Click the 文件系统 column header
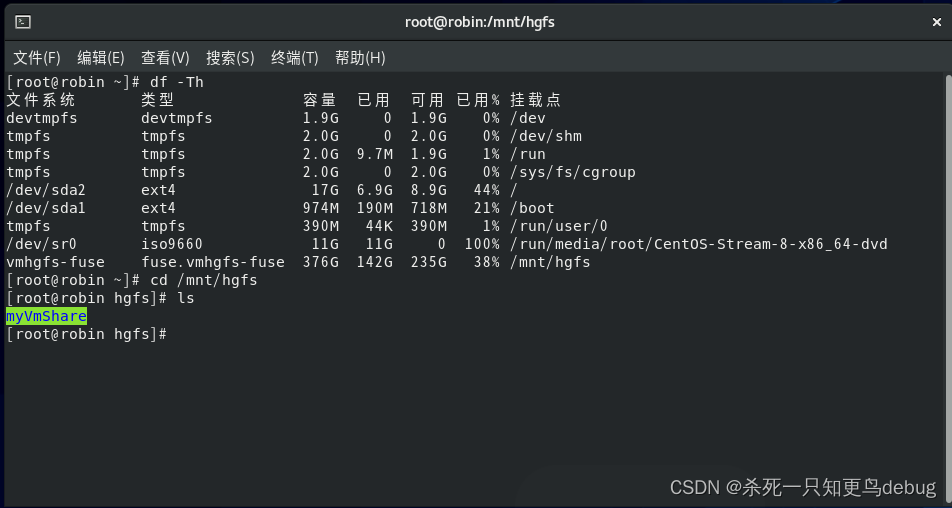The height and width of the screenshot is (508, 952). [41, 100]
